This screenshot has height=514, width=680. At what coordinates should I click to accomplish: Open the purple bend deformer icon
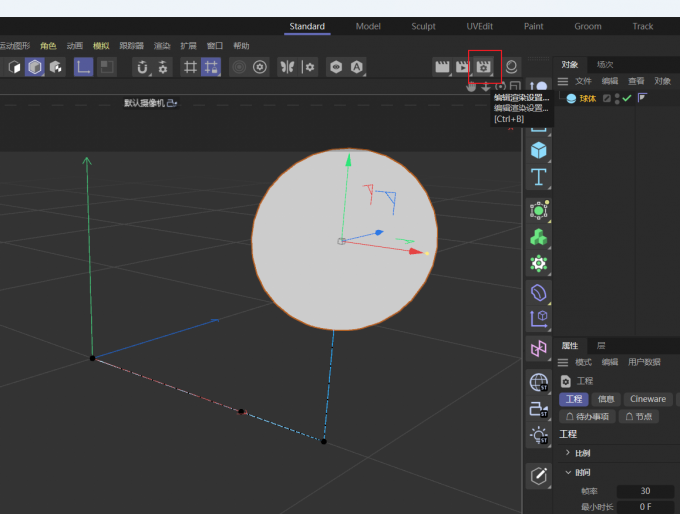[x=539, y=292]
